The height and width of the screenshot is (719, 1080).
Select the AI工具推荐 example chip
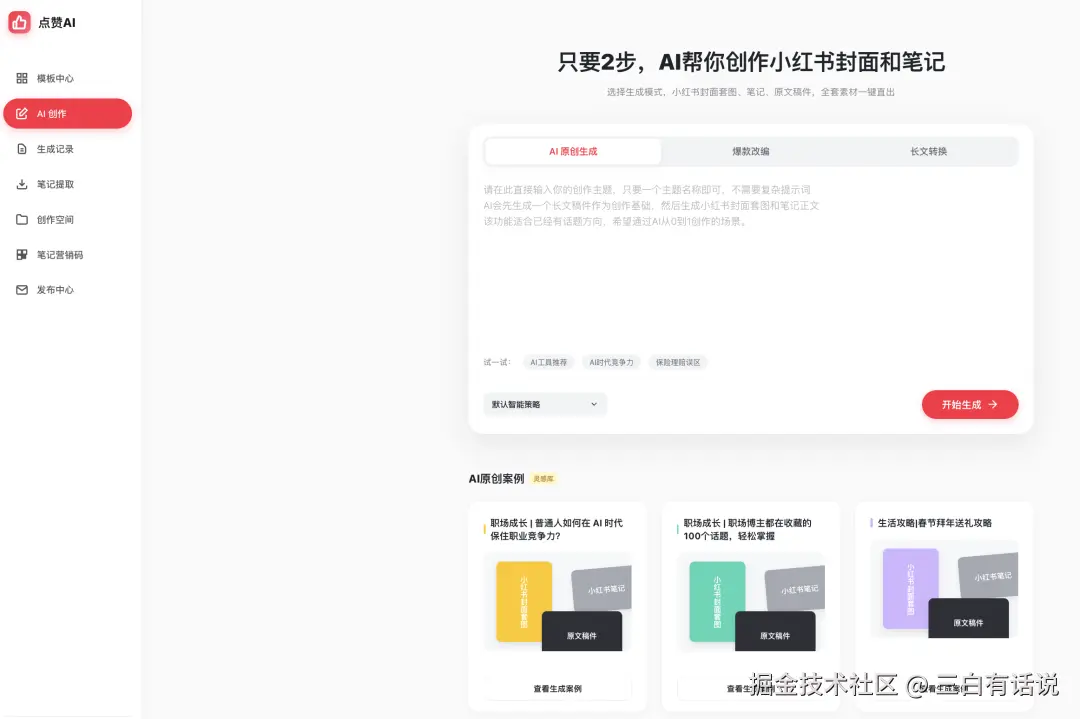(x=548, y=363)
